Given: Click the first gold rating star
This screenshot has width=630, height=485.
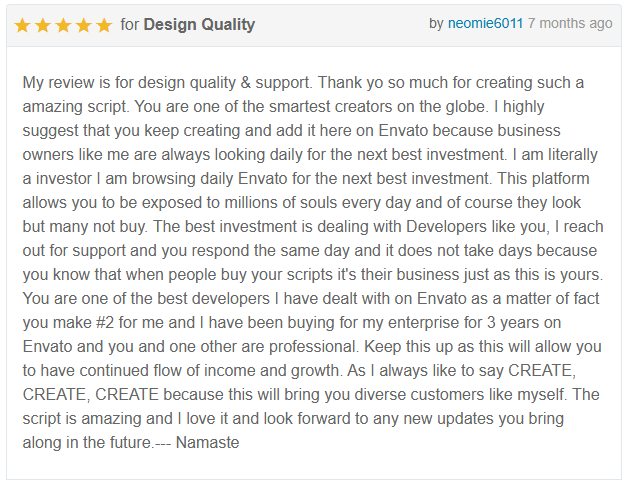Looking at the screenshot, I should coord(23,25).
